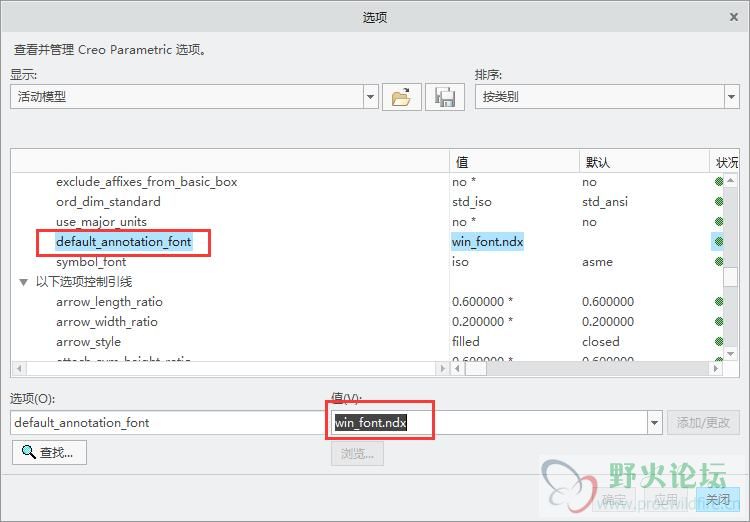Image resolution: width=750 pixels, height=522 pixels.
Task: Click status dot of symbol_font row
Action: 718,261
